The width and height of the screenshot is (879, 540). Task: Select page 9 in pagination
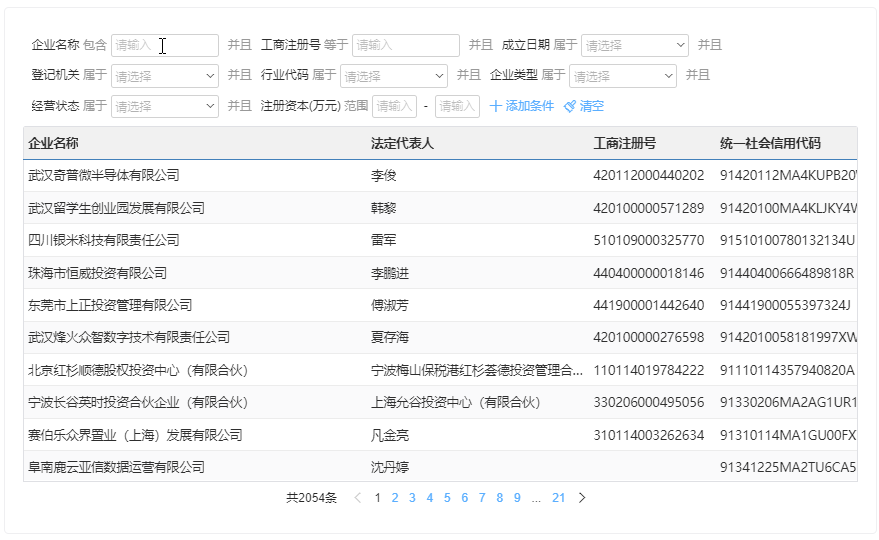(x=517, y=498)
